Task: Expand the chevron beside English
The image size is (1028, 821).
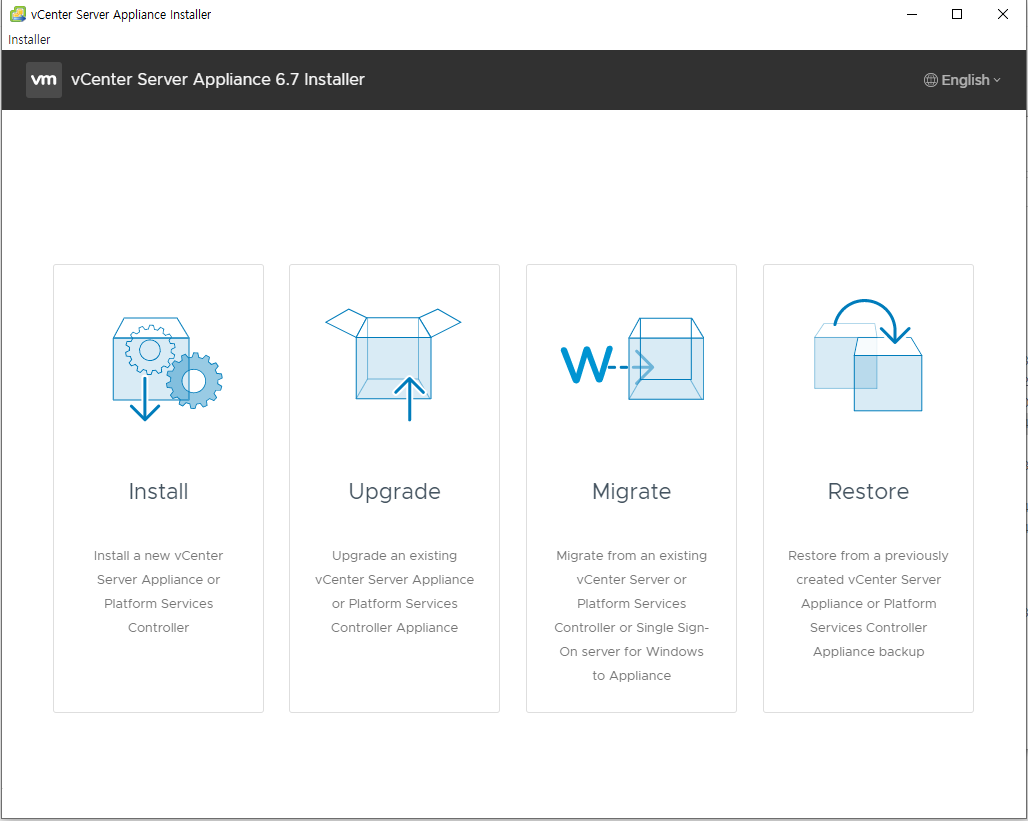Action: [x=997, y=80]
